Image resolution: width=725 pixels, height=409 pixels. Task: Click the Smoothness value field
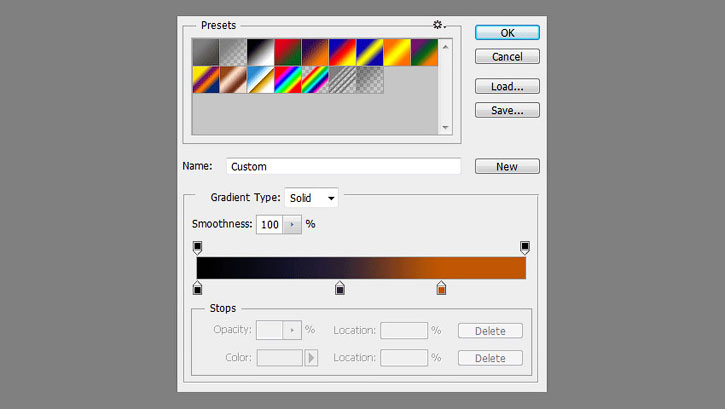coord(270,225)
